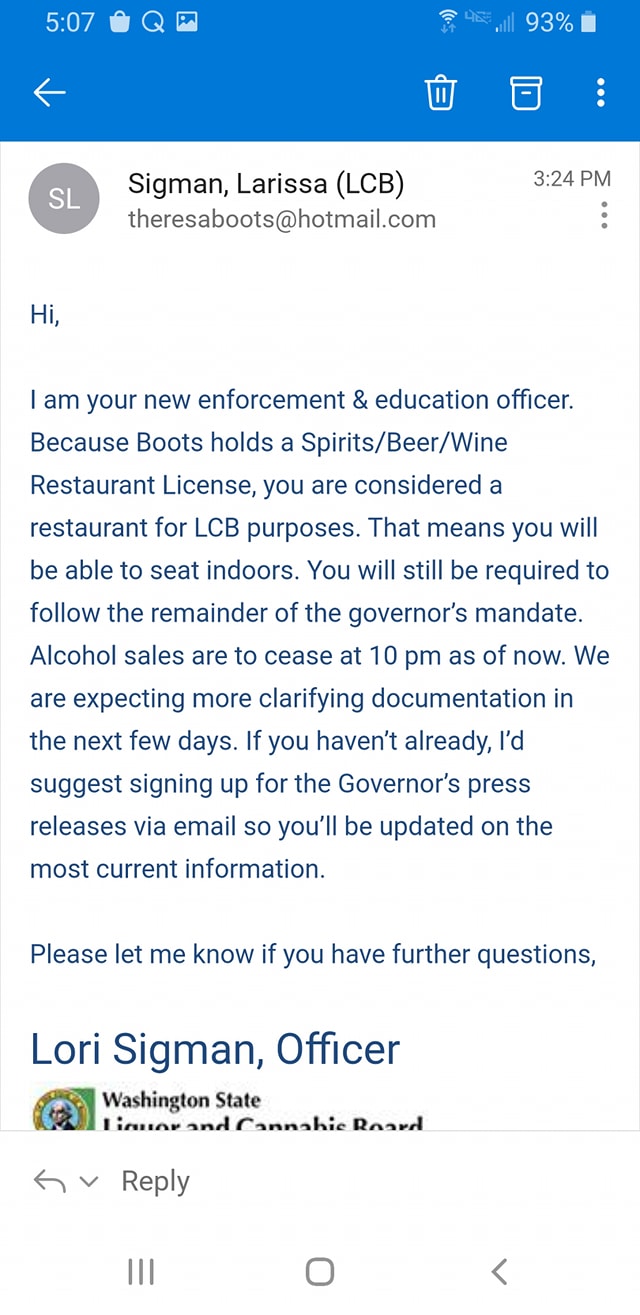This screenshot has height=1315, width=640.
Task: Tap theresaboots@hotmail.com address
Action: coord(282,219)
